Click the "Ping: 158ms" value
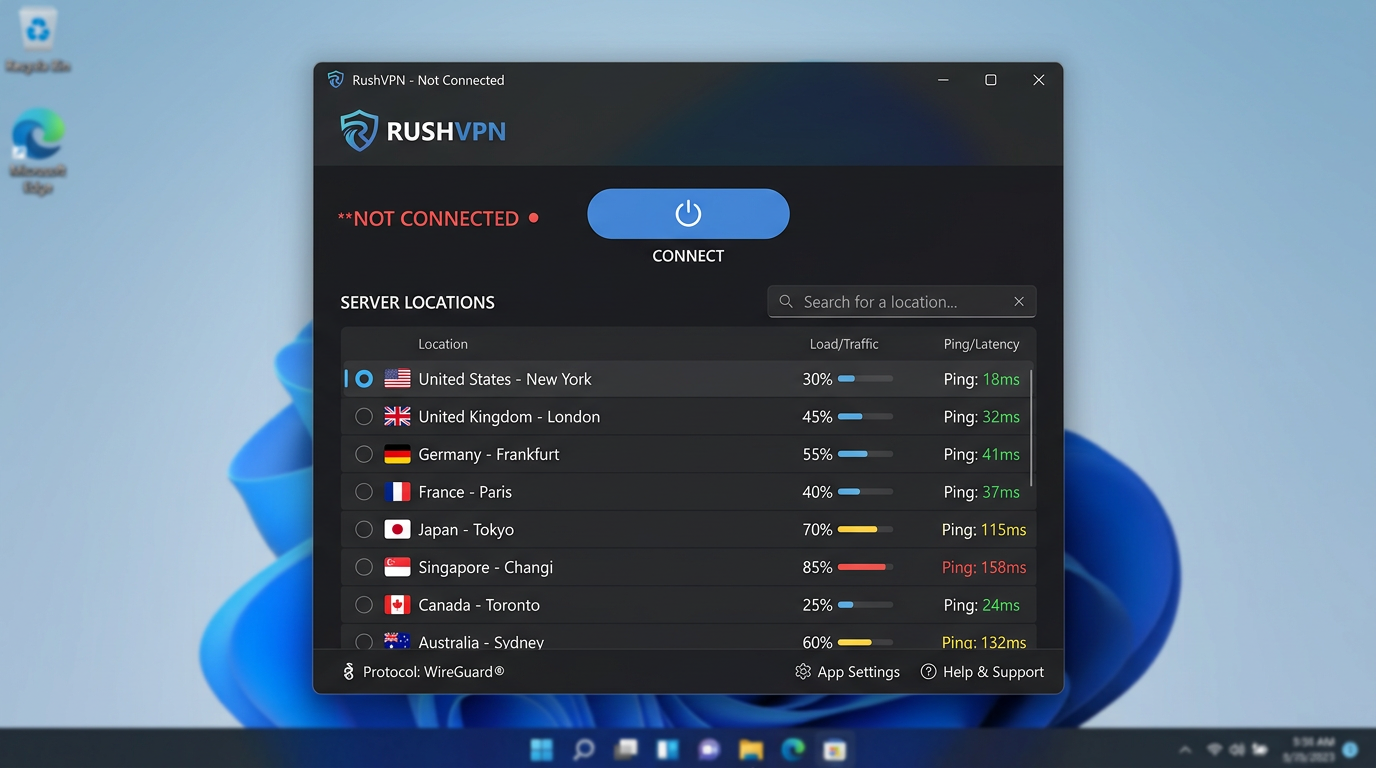Image resolution: width=1376 pixels, height=768 pixels. [984, 567]
